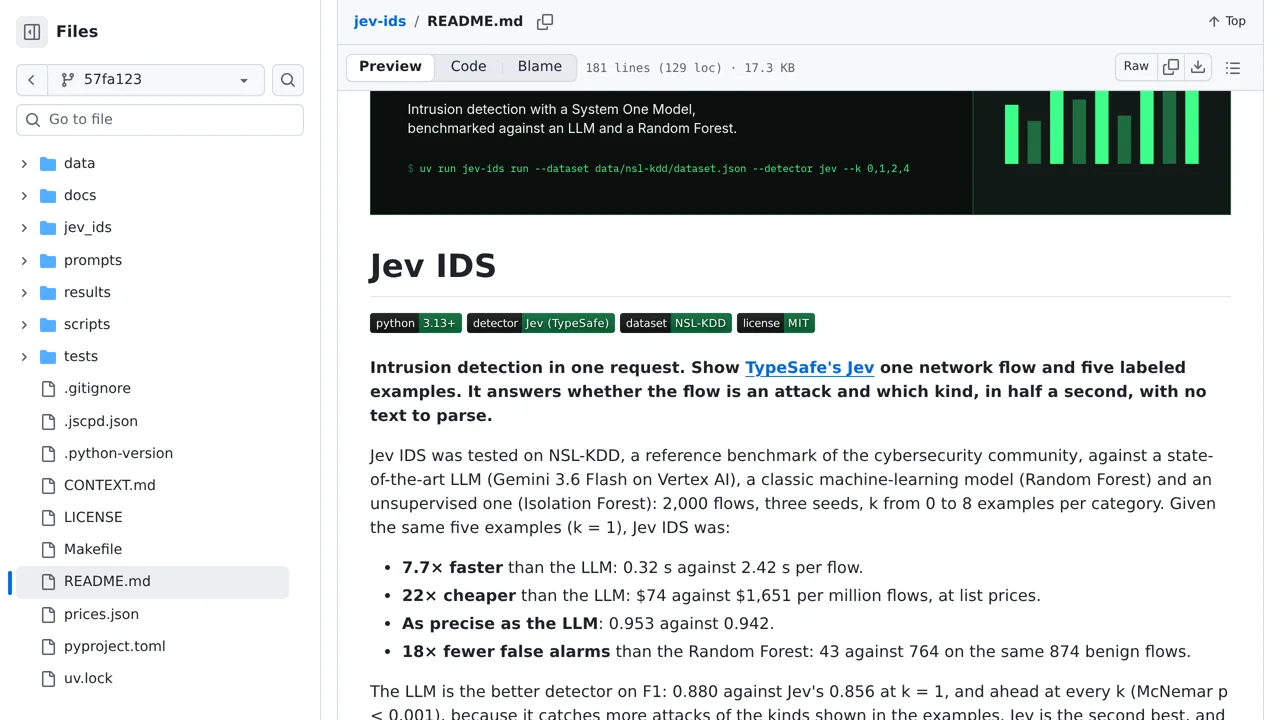The image size is (1280, 720).
Task: Open prices.json in the file tree
Action: point(101,614)
